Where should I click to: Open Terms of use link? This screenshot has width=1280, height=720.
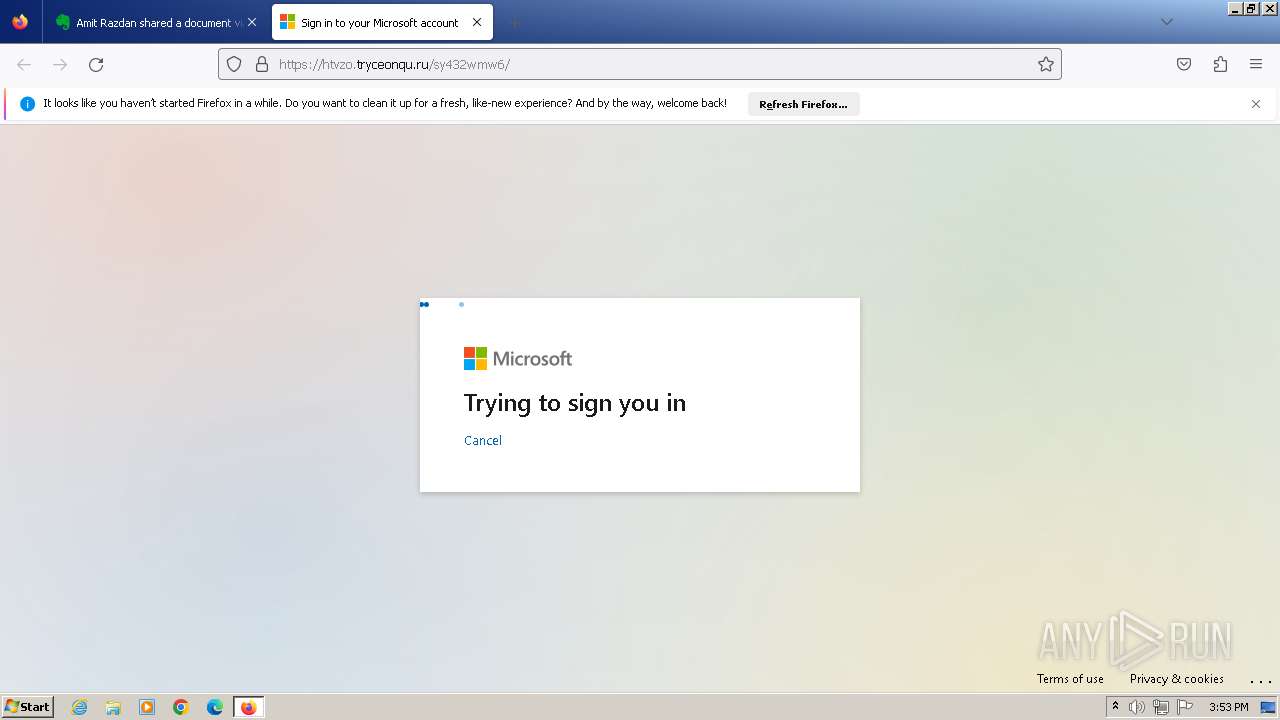tap(1070, 679)
